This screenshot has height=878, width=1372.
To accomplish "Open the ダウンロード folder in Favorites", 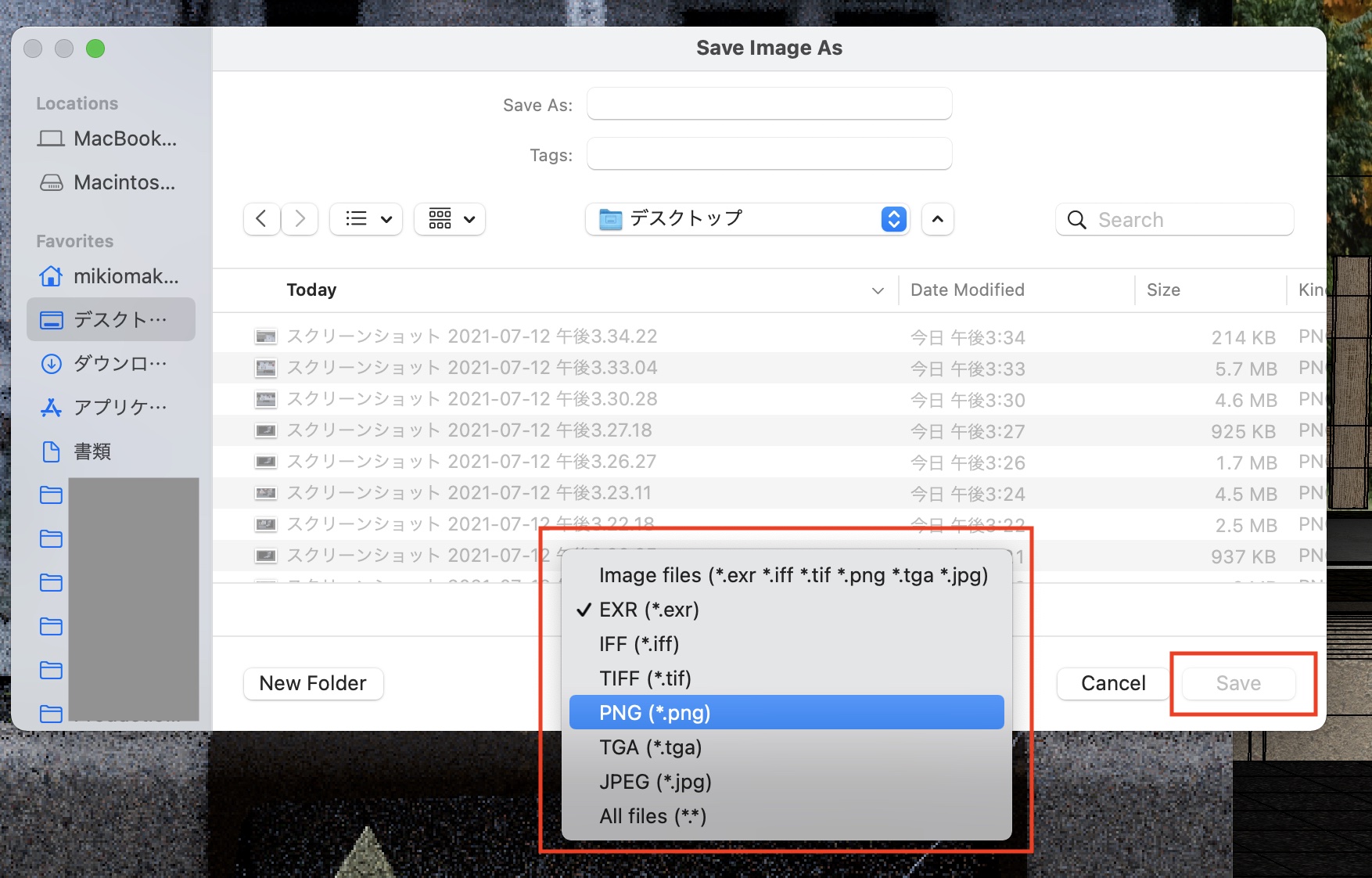I will coord(110,363).
